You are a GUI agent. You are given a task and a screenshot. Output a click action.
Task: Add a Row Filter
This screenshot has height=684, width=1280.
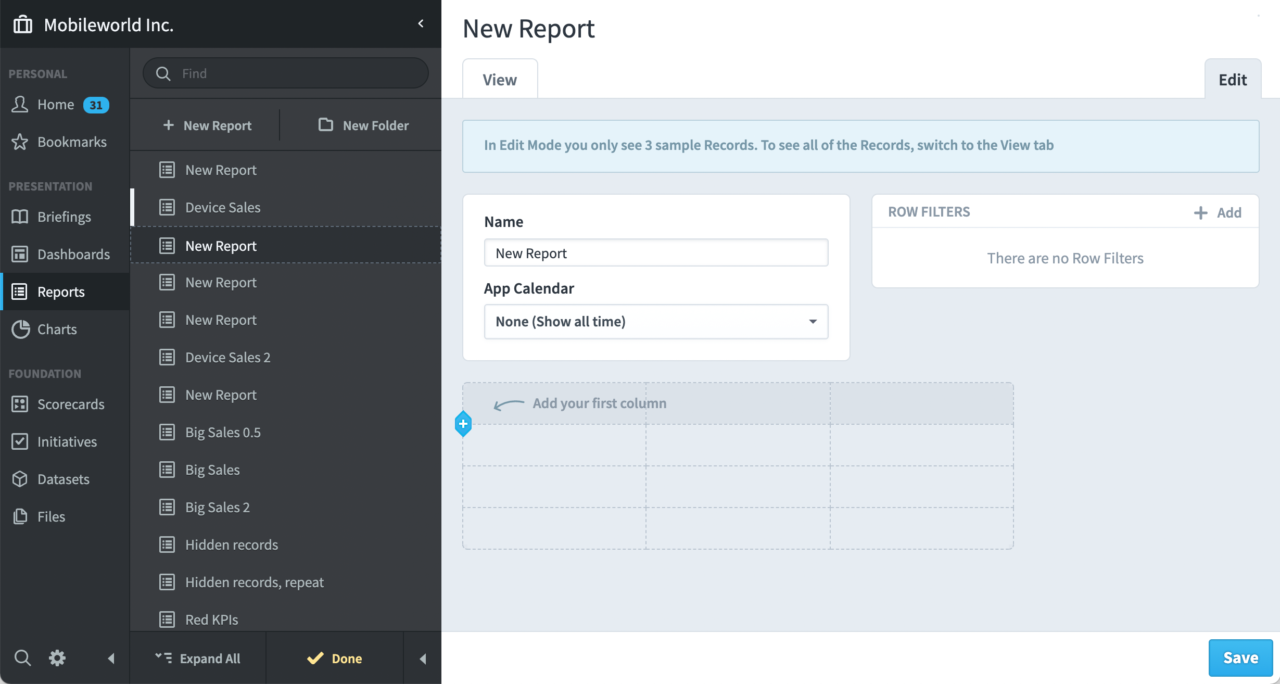(1218, 211)
